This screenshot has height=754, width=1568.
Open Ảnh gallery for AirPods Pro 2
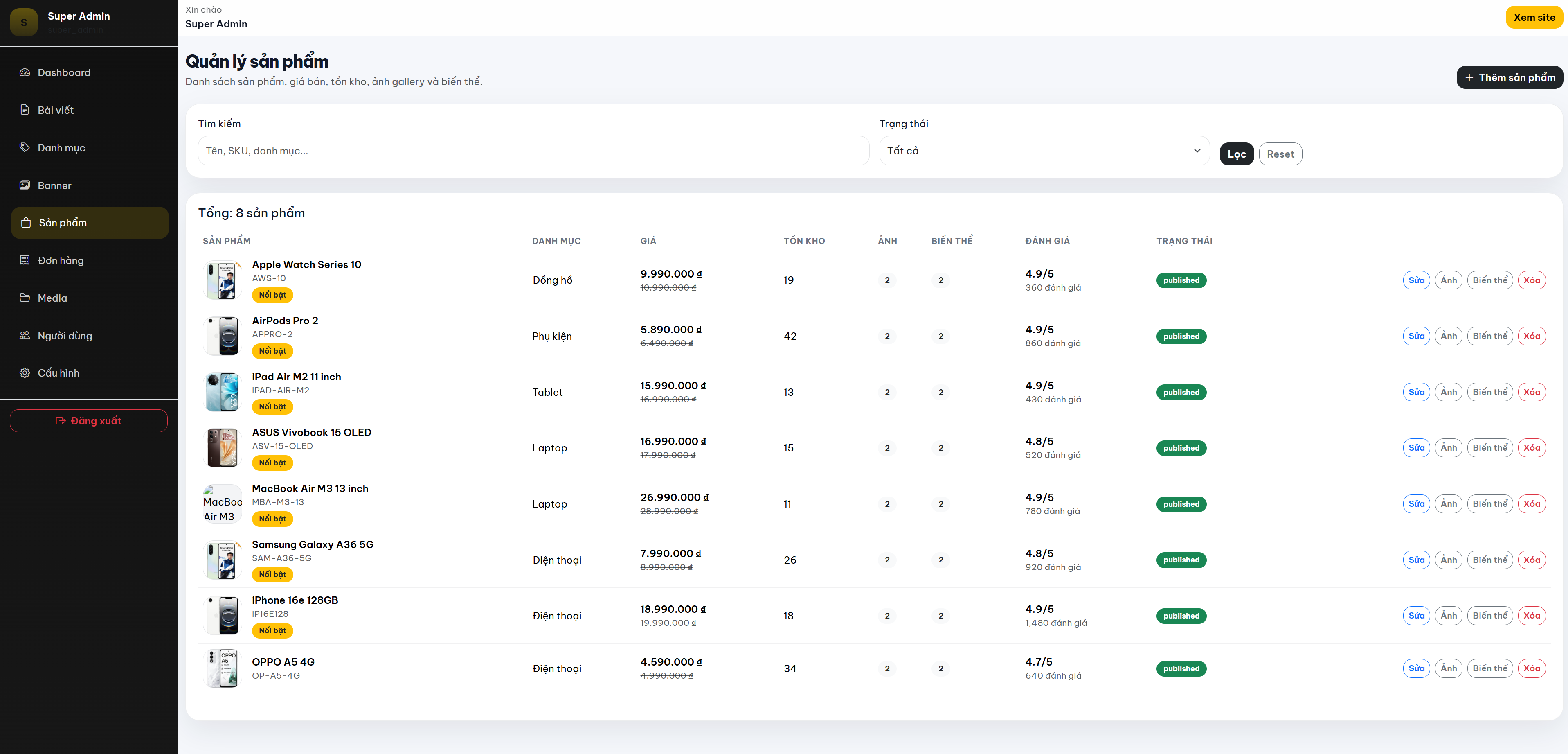click(1448, 336)
